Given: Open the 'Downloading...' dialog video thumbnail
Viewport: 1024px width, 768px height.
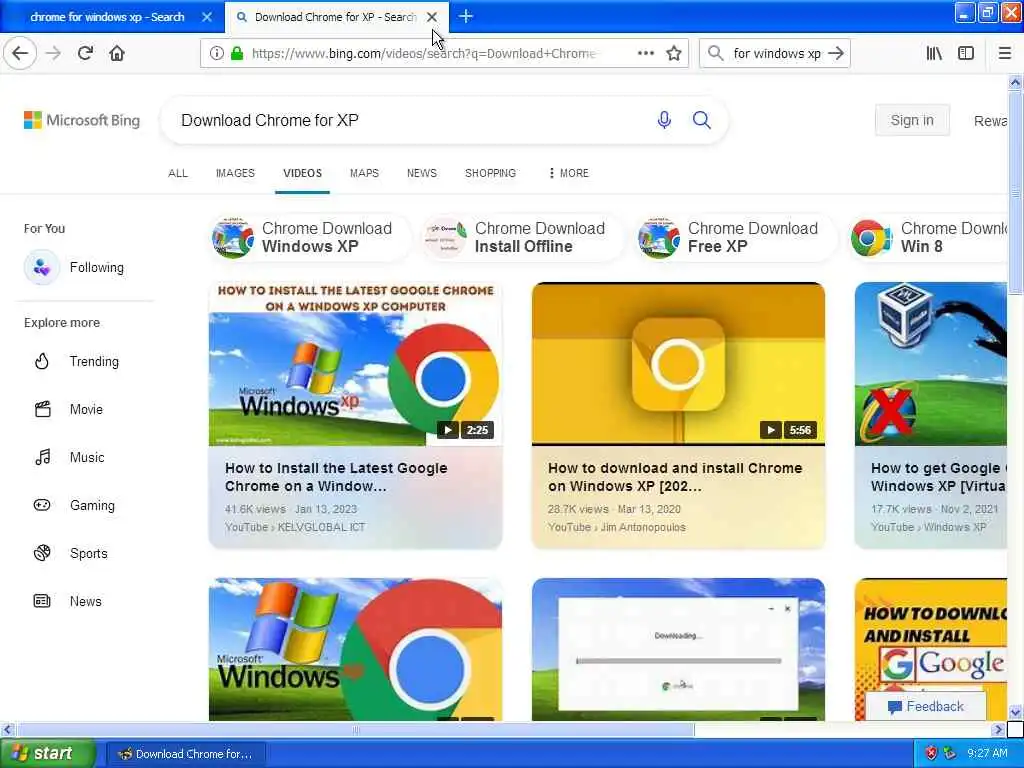Looking at the screenshot, I should [x=678, y=650].
